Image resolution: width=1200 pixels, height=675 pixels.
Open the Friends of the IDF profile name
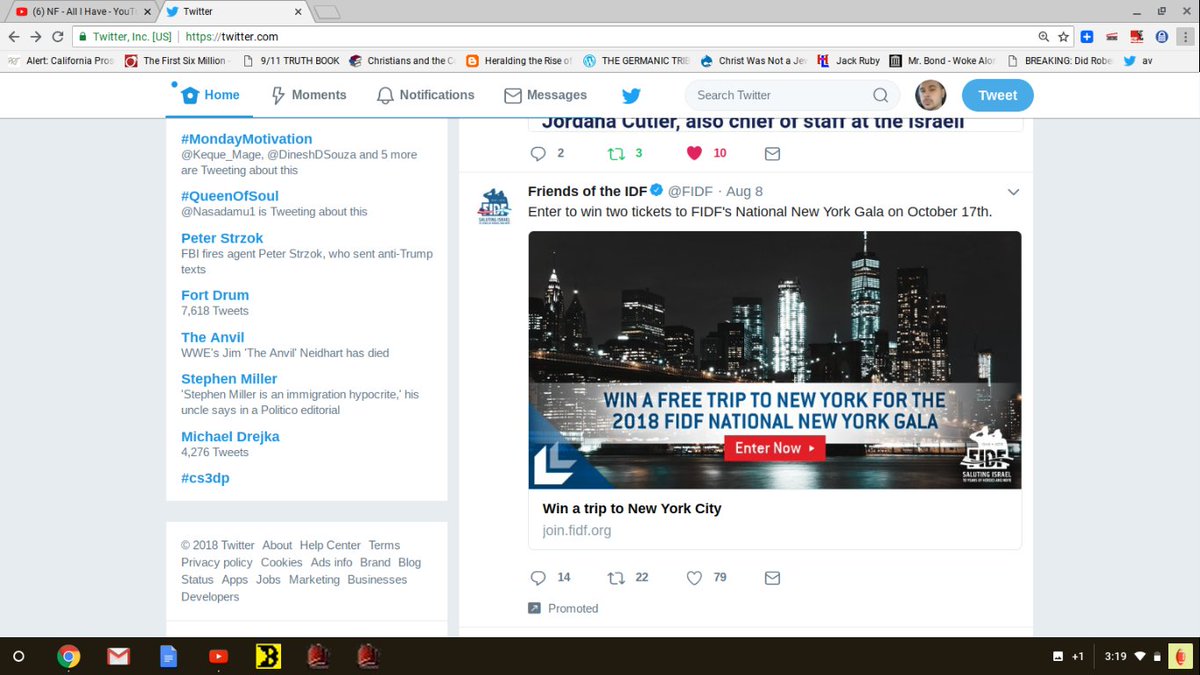(587, 191)
